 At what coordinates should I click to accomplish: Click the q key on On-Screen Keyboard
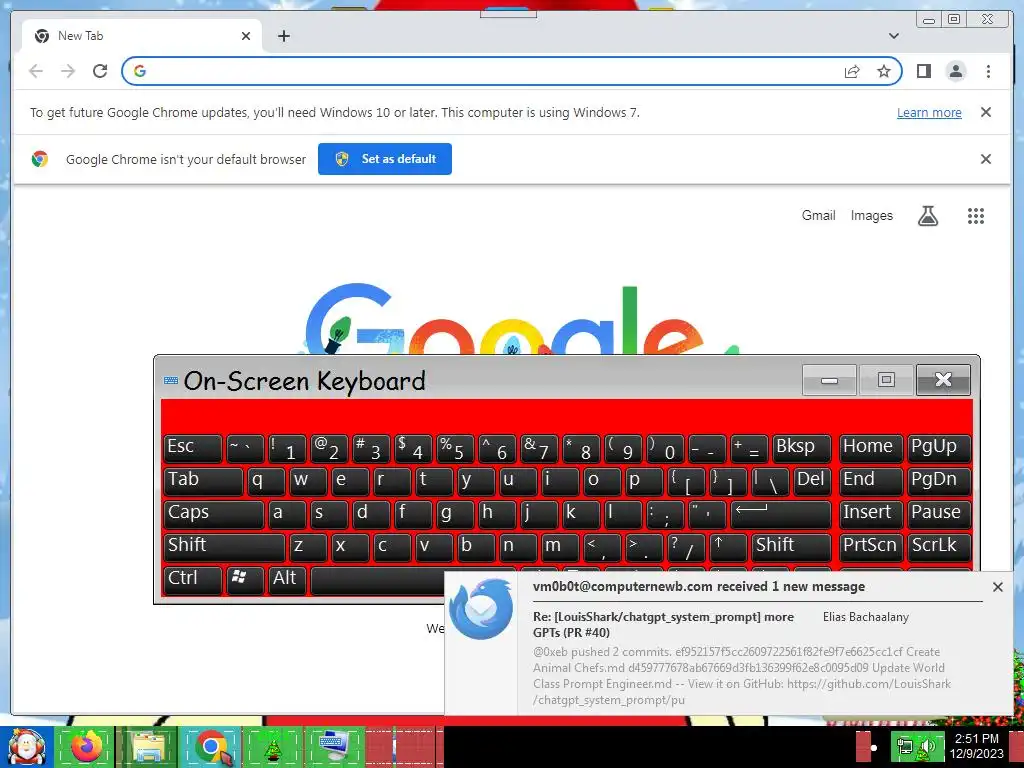tap(266, 481)
